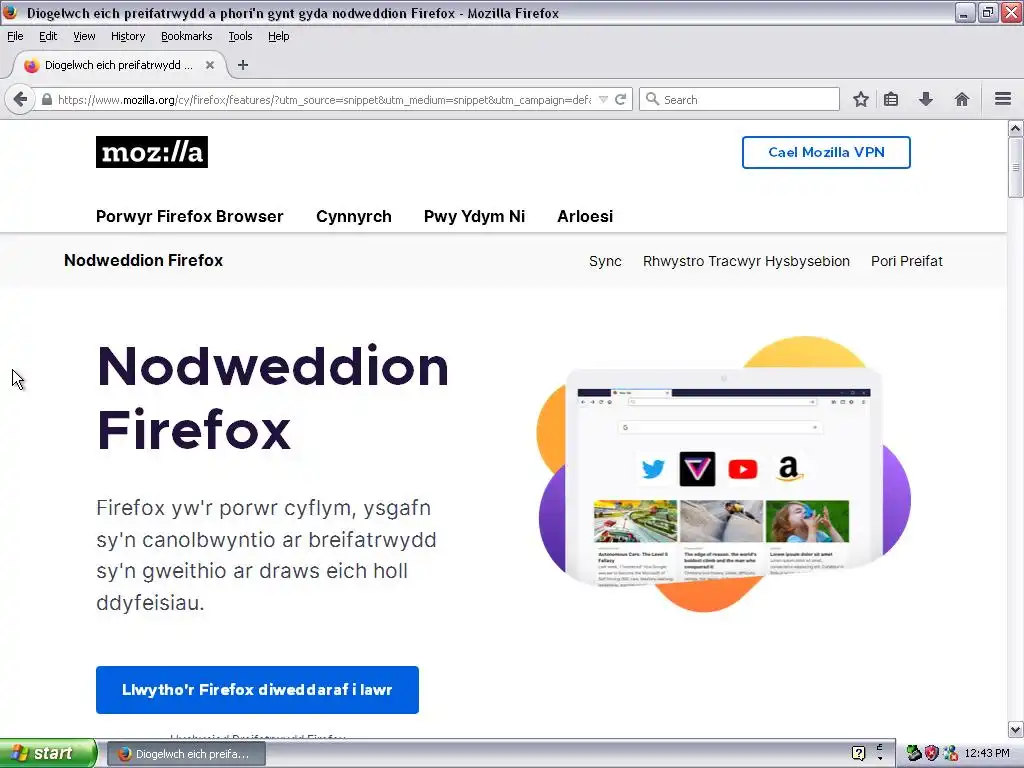1024x768 pixels.
Task: Open the Windows start button
Action: (x=48, y=754)
